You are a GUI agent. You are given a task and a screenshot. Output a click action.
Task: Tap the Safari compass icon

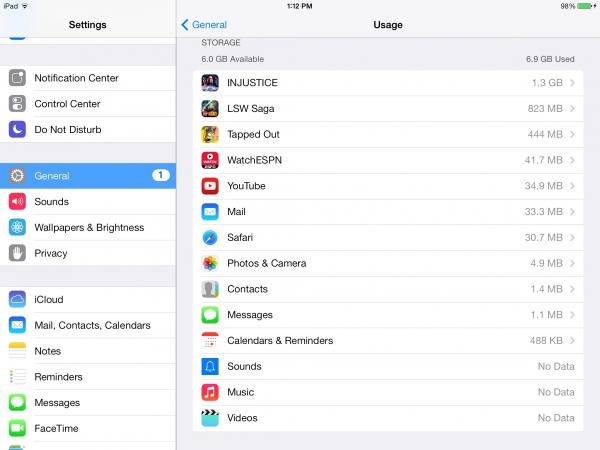point(210,237)
